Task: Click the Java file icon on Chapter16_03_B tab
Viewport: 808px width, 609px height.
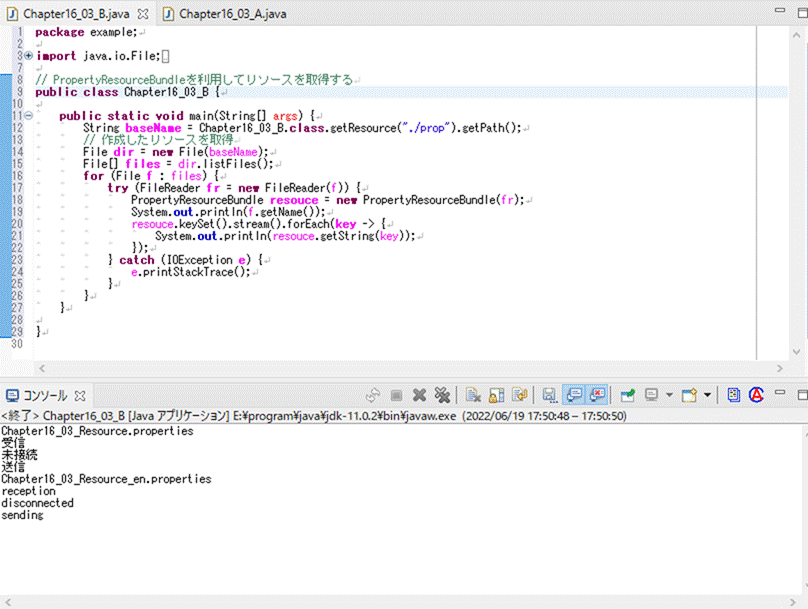Action: [12, 14]
